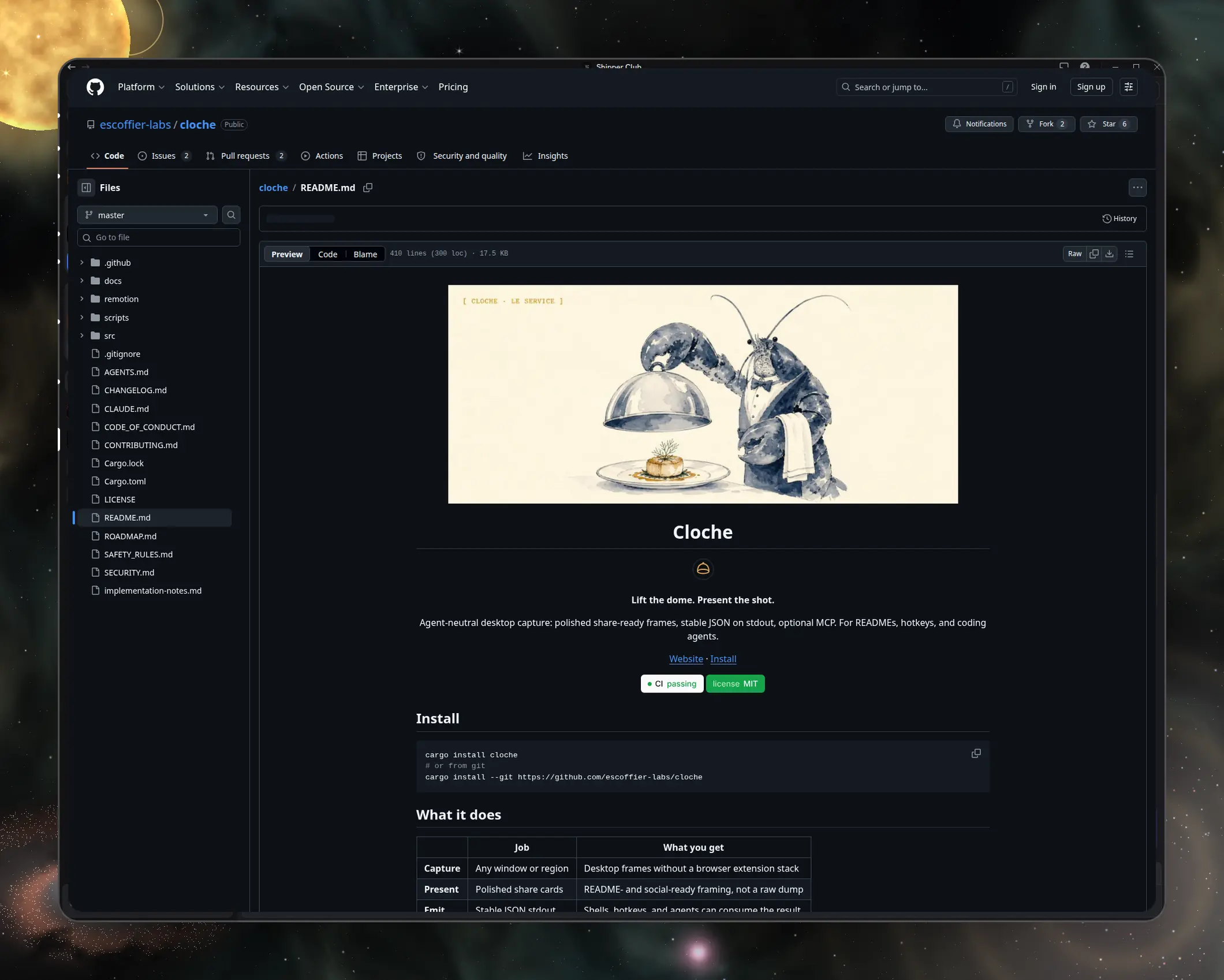Image resolution: width=1224 pixels, height=980 pixels.
Task: Open implementation-notes.md in file tree
Action: (x=153, y=591)
